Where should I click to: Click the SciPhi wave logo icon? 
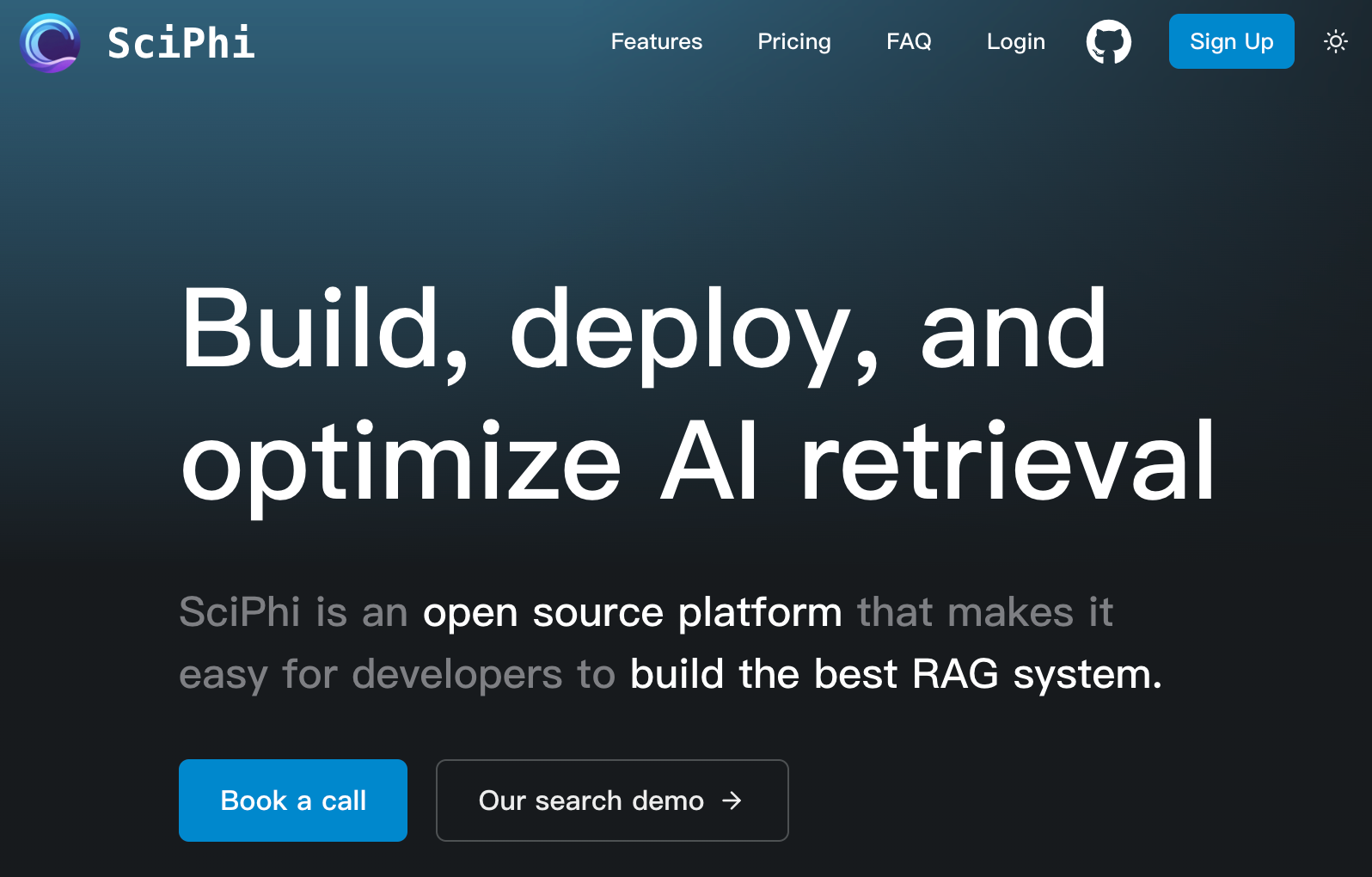tap(50, 42)
